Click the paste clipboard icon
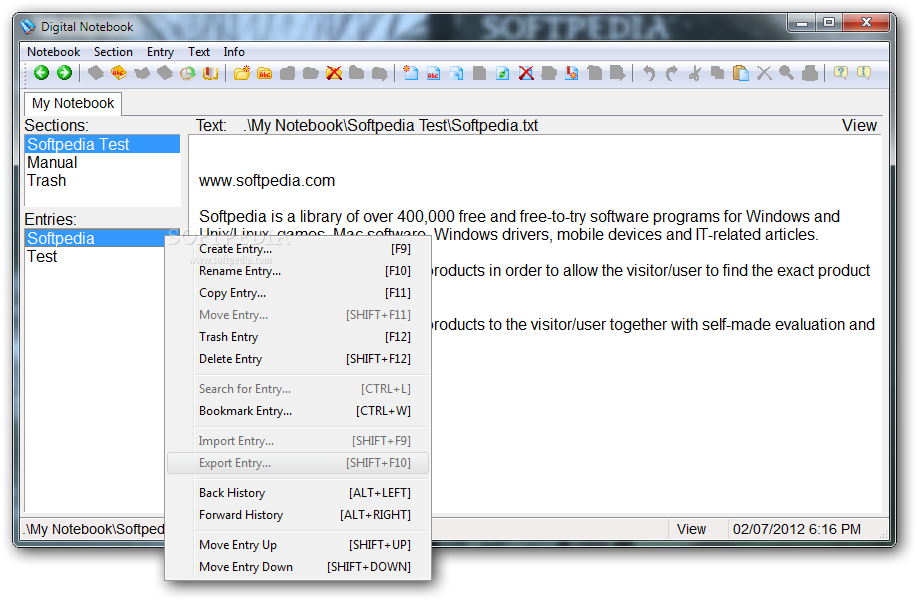This screenshot has height=601, width=917. point(740,74)
